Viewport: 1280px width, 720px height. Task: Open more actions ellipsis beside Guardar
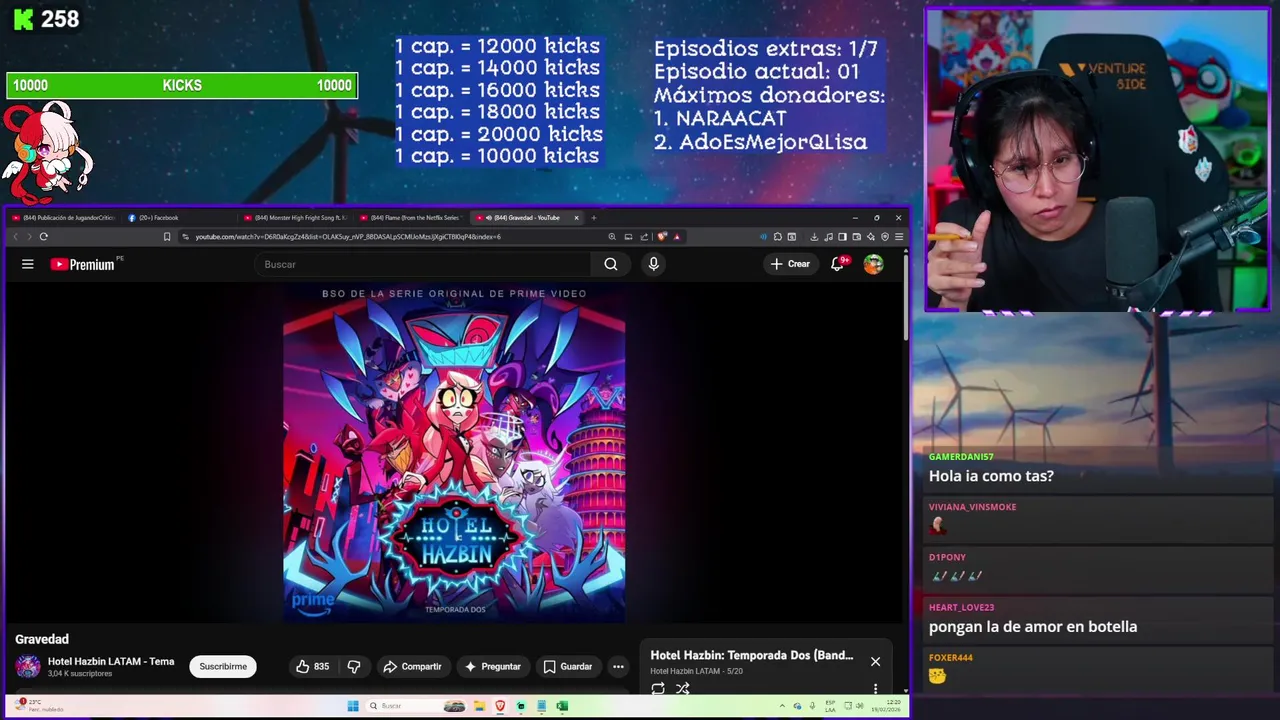(618, 667)
